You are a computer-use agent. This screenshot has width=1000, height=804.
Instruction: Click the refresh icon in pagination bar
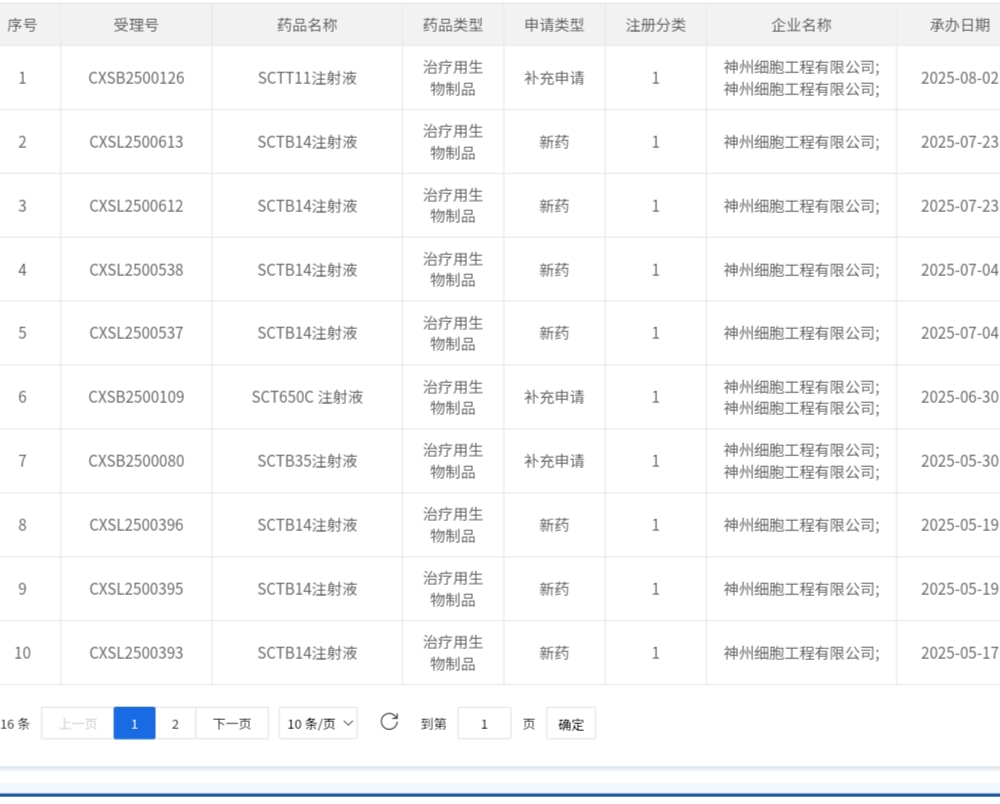tap(389, 722)
